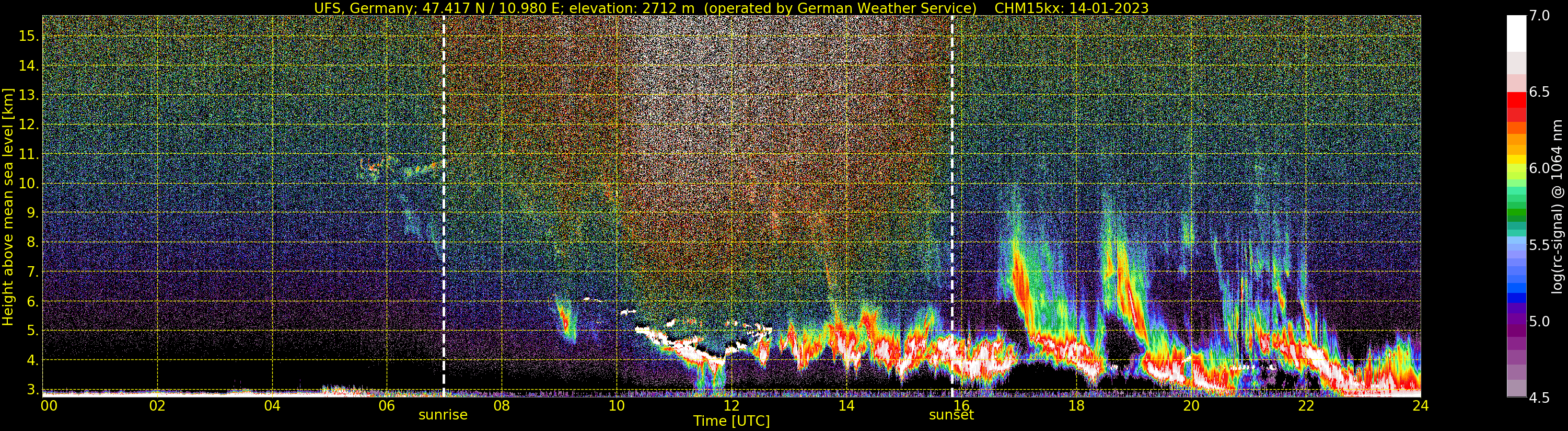
Task: Click the time tick label "10"
Action: pos(617,406)
